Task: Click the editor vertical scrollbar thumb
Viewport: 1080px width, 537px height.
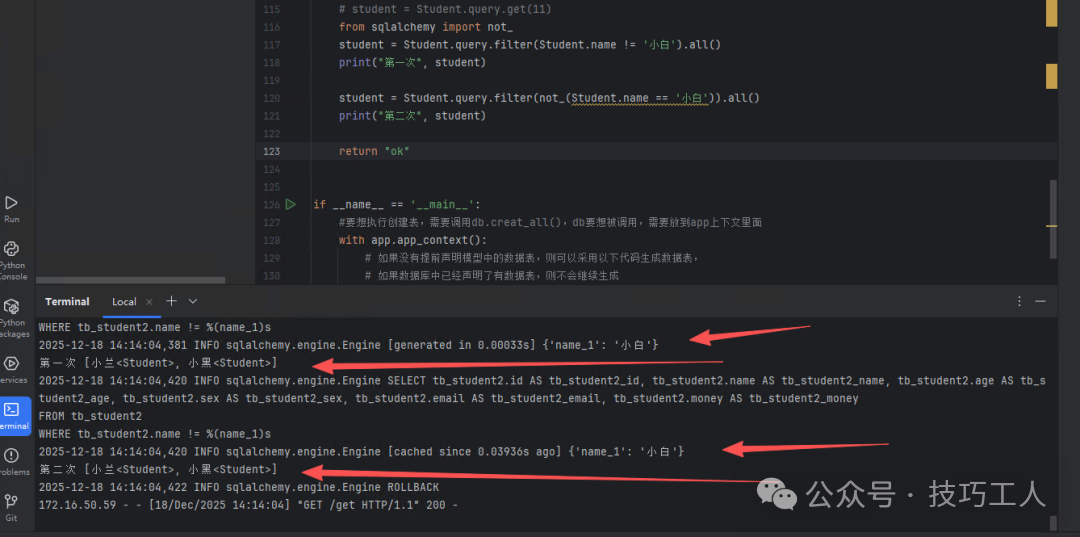Action: (x=1052, y=219)
